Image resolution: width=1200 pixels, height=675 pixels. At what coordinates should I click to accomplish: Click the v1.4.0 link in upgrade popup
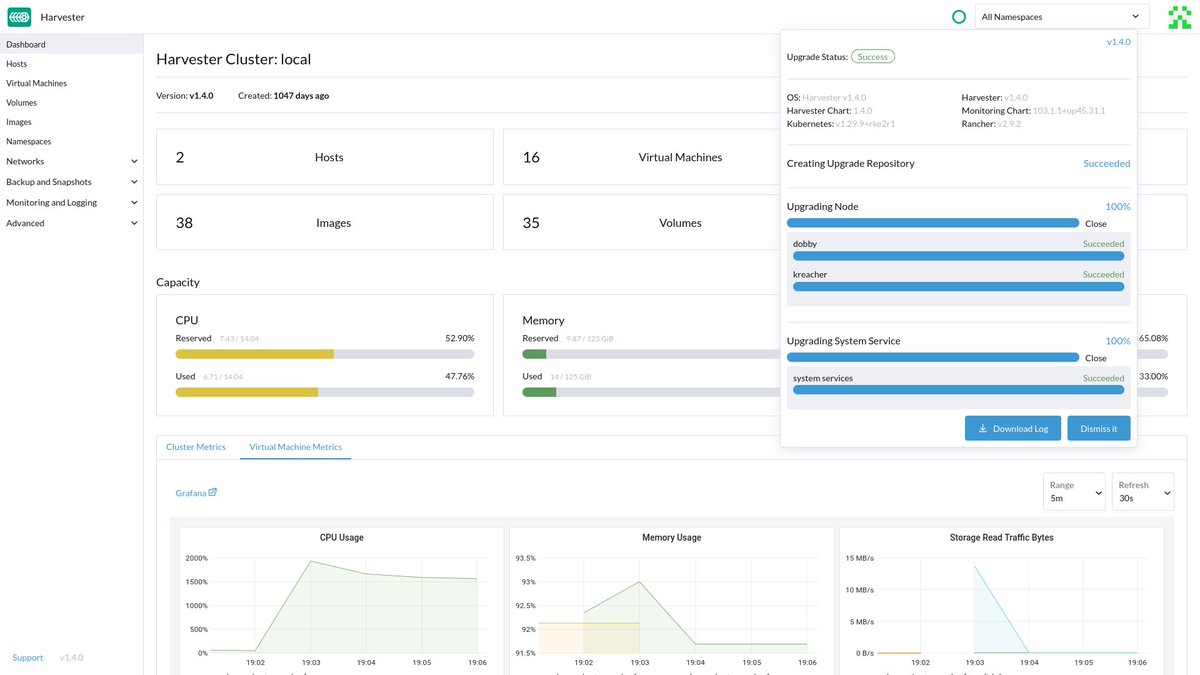[1118, 42]
